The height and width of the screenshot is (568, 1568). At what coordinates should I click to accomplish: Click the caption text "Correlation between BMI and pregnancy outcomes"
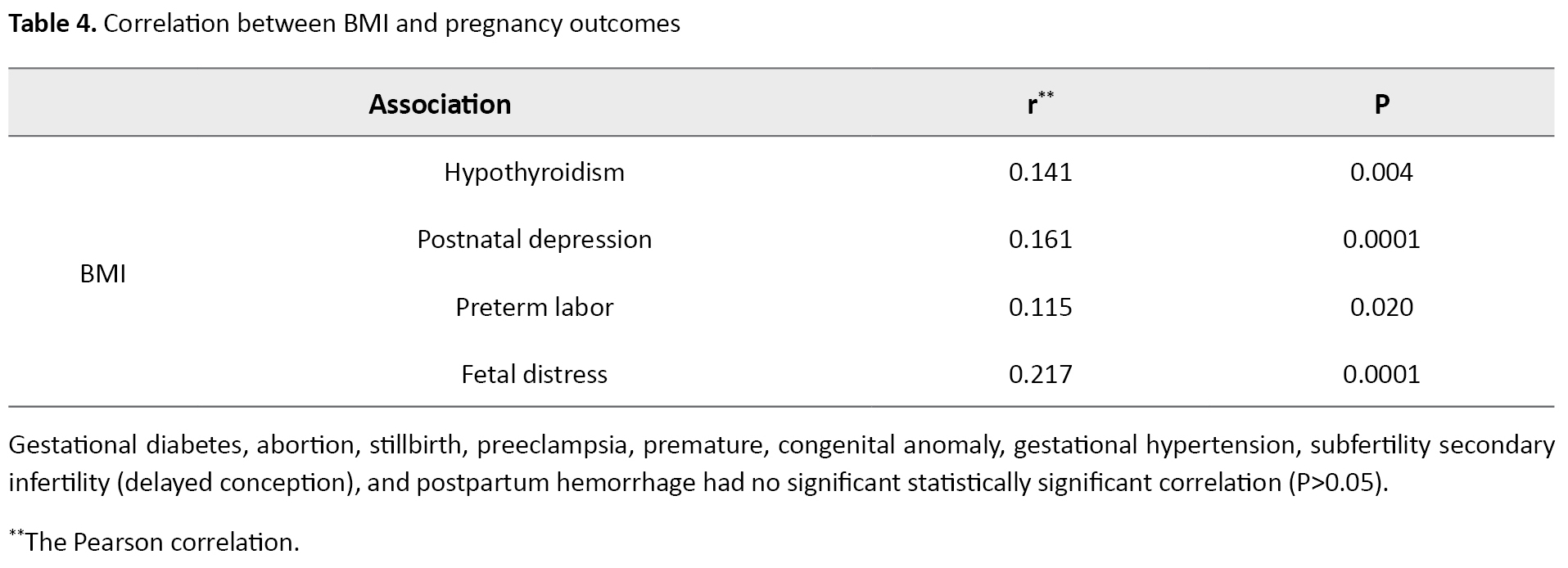[x=391, y=24]
